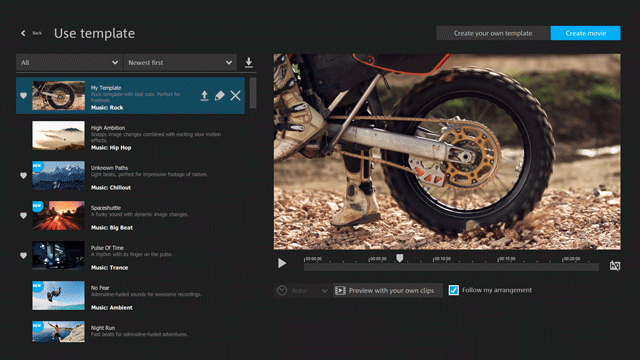
Task: Click Music: Chillout label
Action: (x=111, y=188)
